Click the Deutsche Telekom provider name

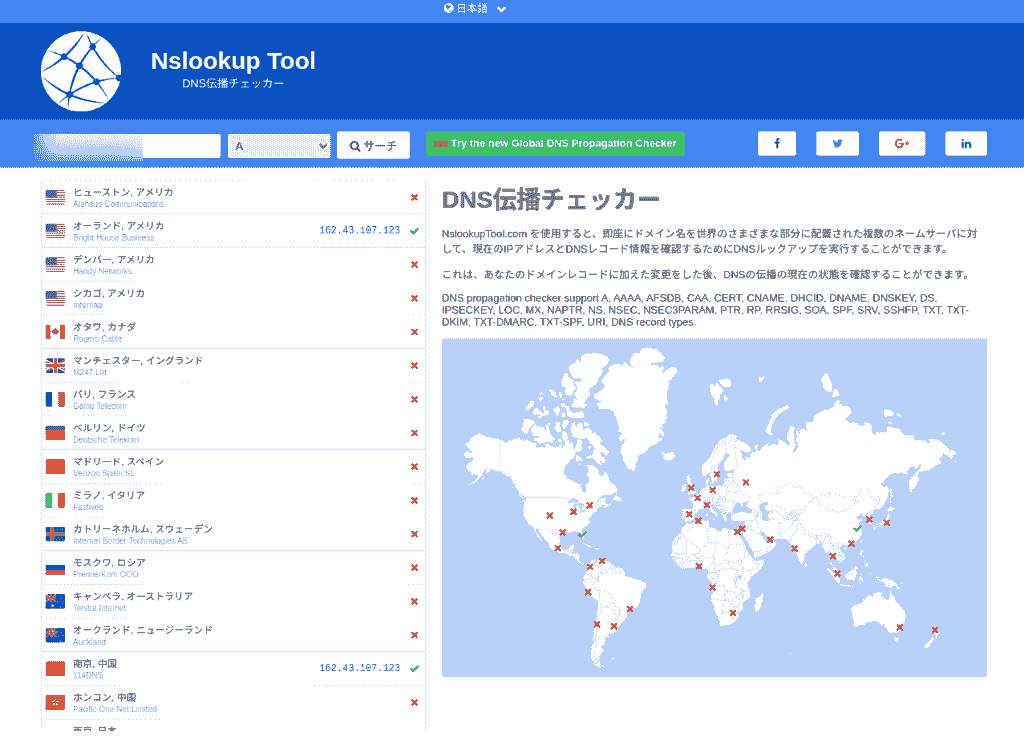coord(106,440)
